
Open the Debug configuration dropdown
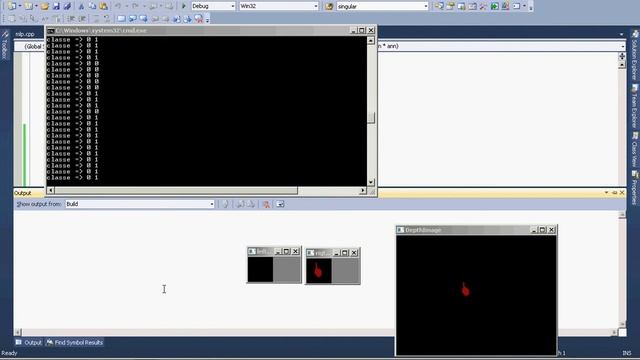[213, 6]
